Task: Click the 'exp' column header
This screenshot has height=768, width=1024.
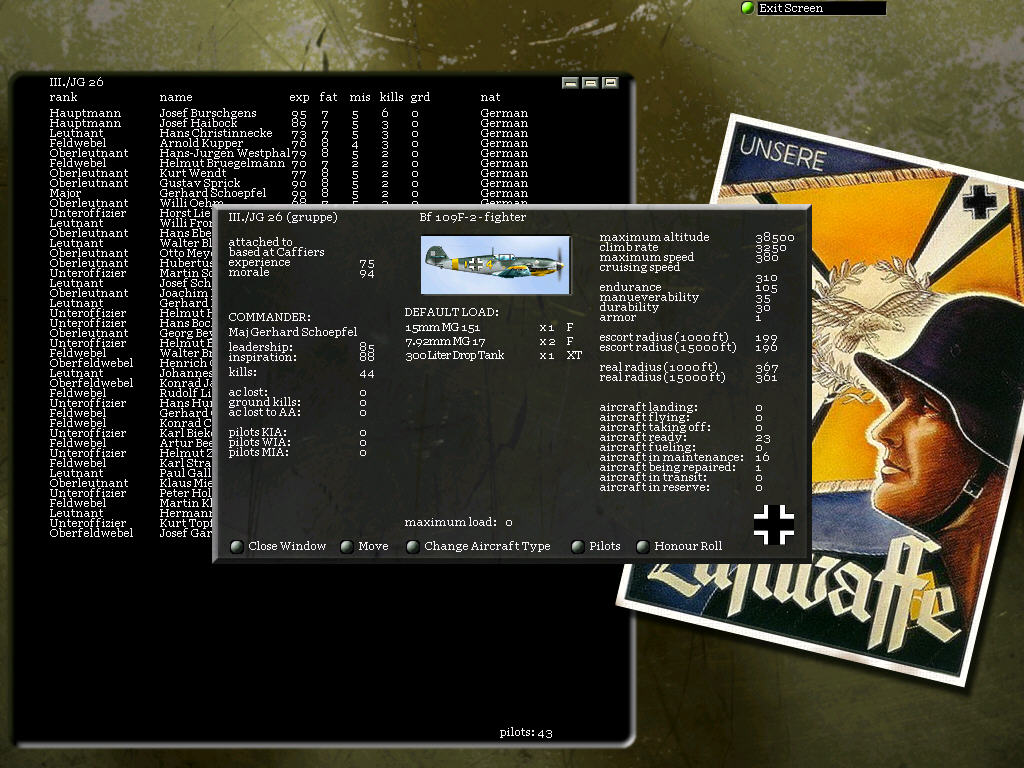Action: tap(299, 97)
